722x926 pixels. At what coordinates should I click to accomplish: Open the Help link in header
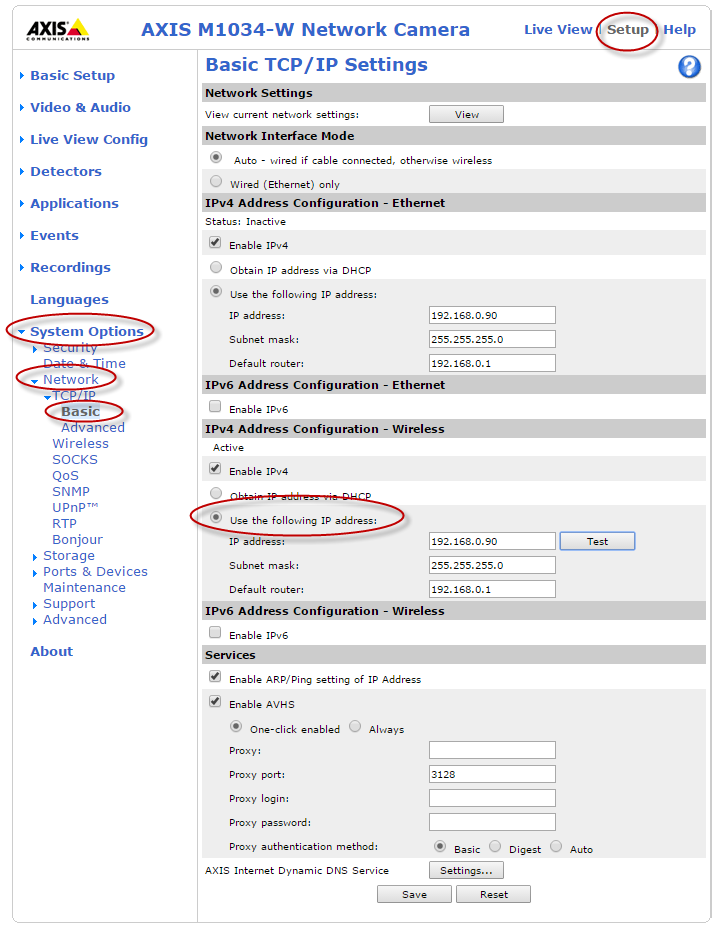(x=679, y=30)
